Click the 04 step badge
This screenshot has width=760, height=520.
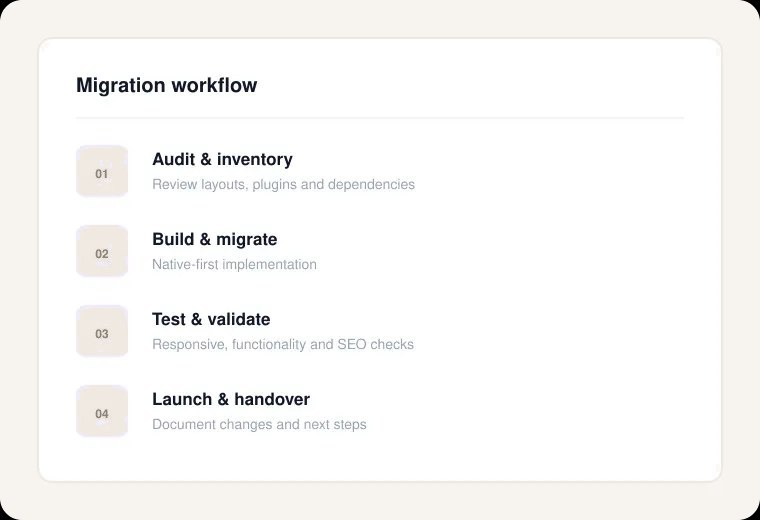102,411
